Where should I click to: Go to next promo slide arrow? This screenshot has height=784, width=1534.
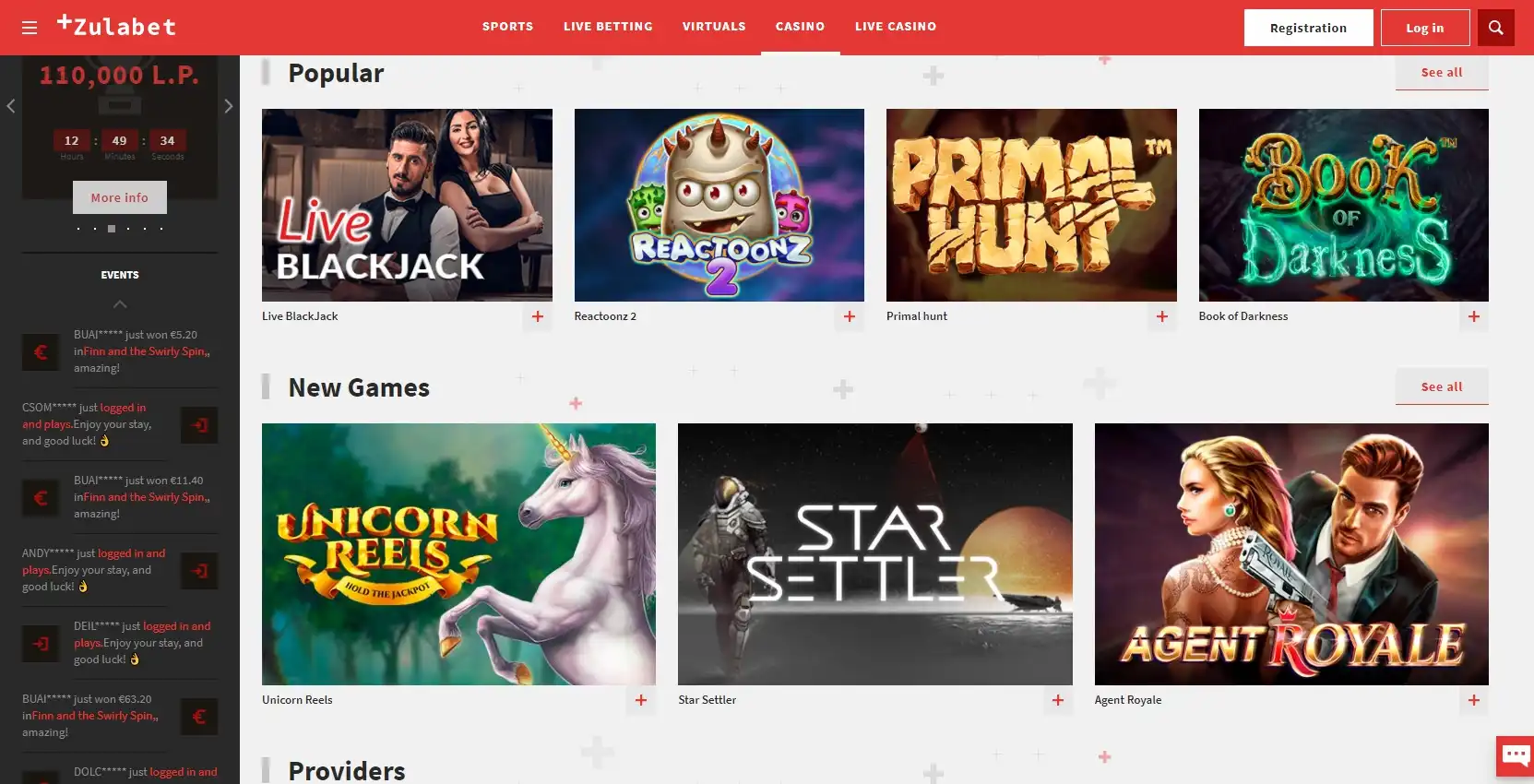click(x=229, y=106)
